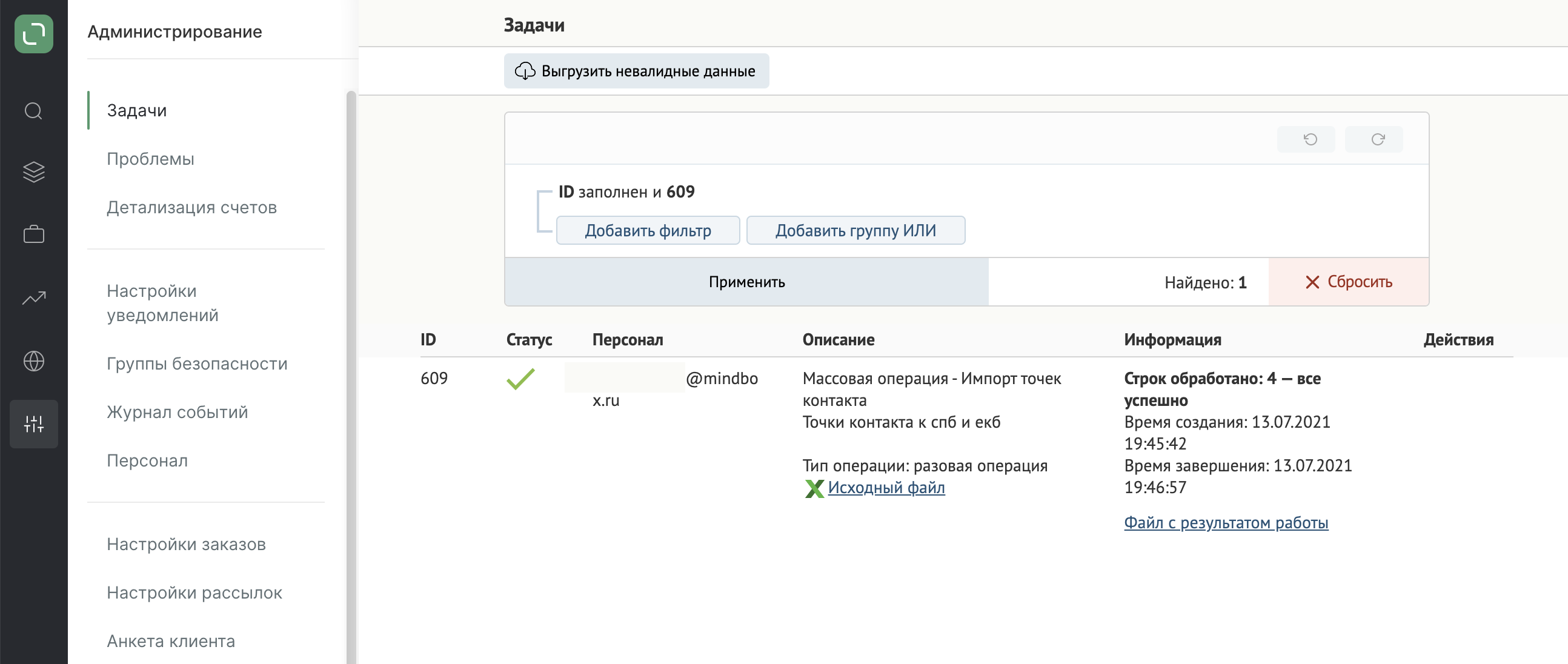Image resolution: width=1568 pixels, height=664 pixels.
Task: Click the Статус column header
Action: pos(529,340)
